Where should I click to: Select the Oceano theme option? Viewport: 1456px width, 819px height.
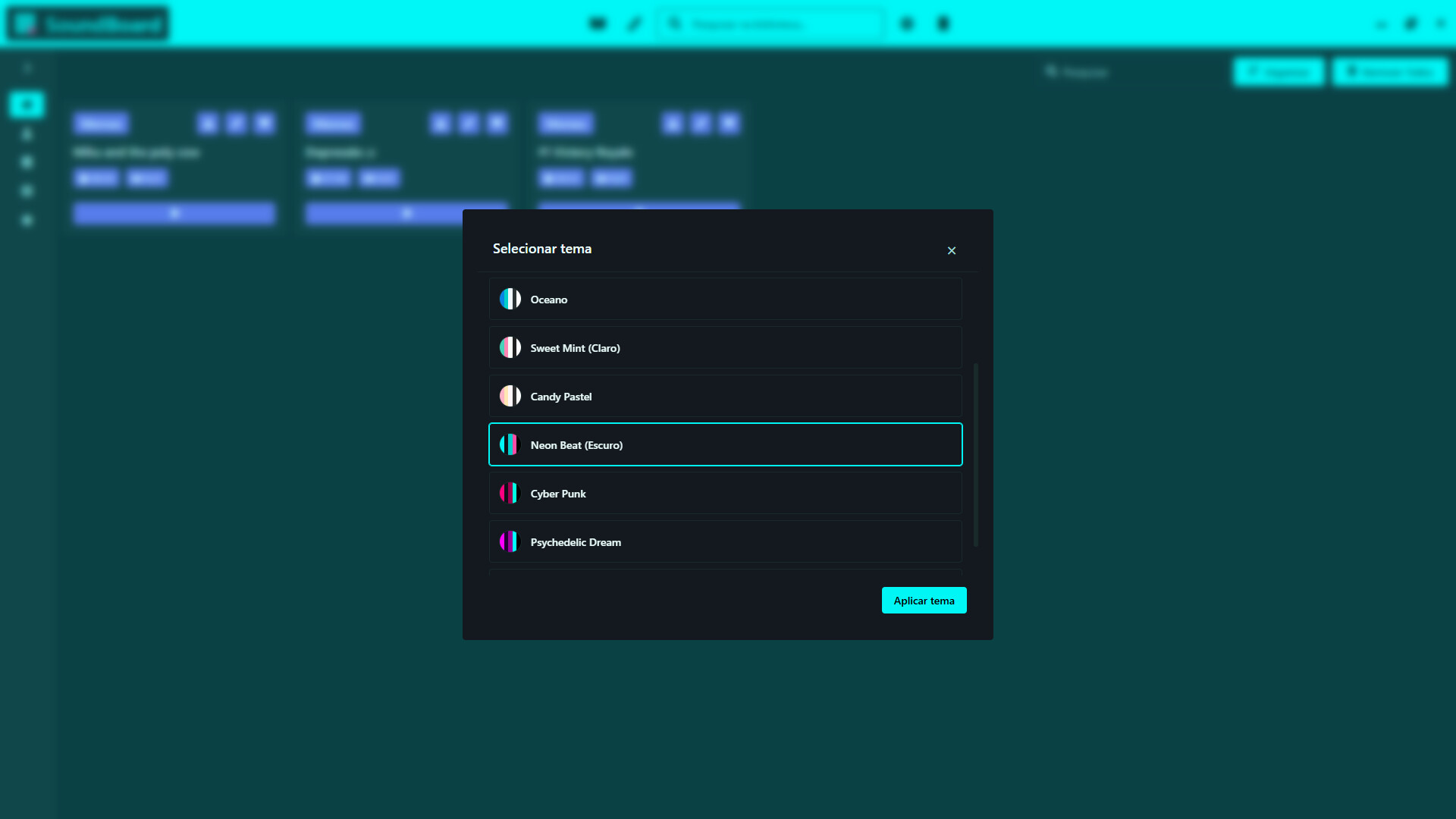(x=725, y=298)
